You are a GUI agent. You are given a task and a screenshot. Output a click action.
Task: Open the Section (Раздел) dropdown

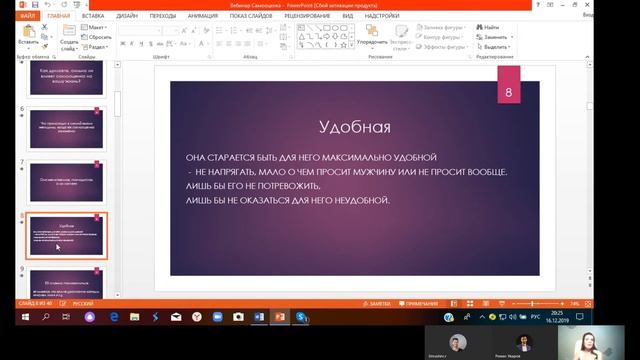[x=95, y=47]
